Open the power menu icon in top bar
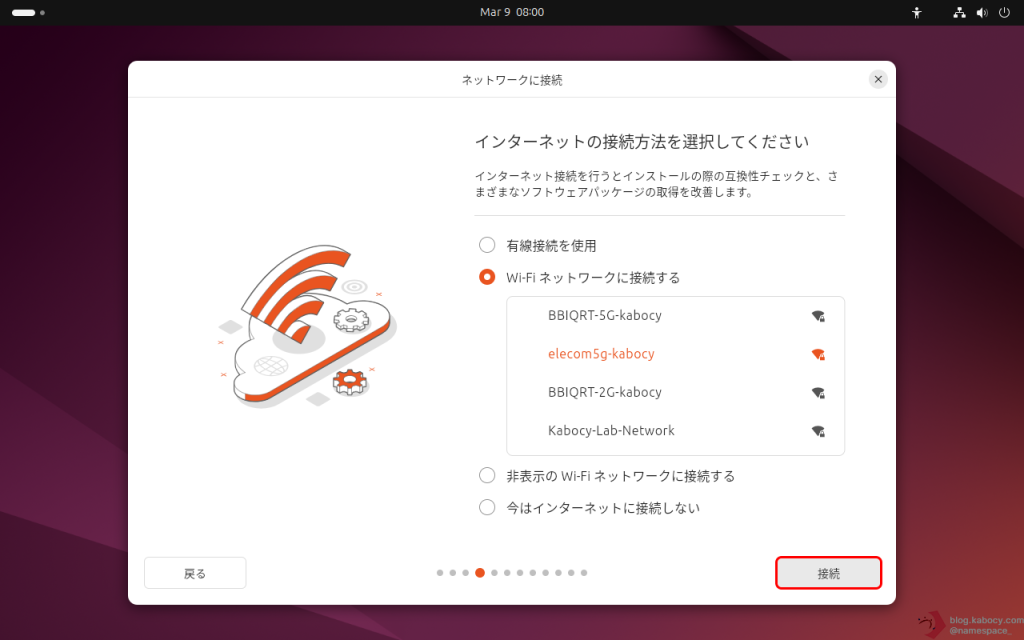 [x=1004, y=13]
